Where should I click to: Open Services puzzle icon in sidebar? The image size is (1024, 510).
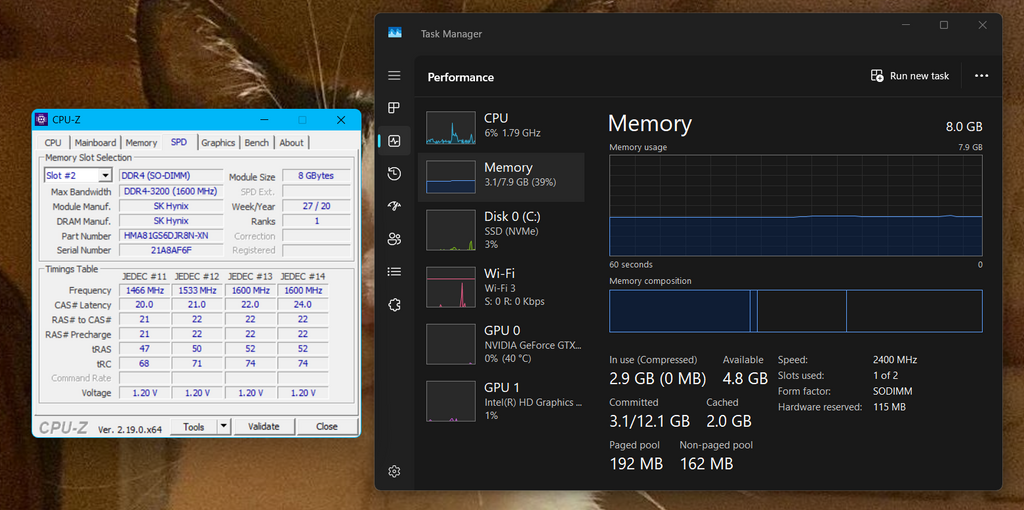pyautogui.click(x=394, y=305)
